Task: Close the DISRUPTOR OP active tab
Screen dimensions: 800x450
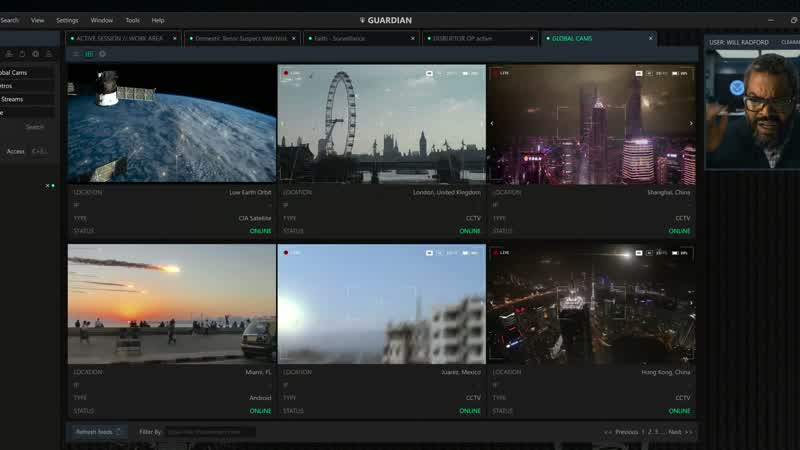Action: (532, 38)
